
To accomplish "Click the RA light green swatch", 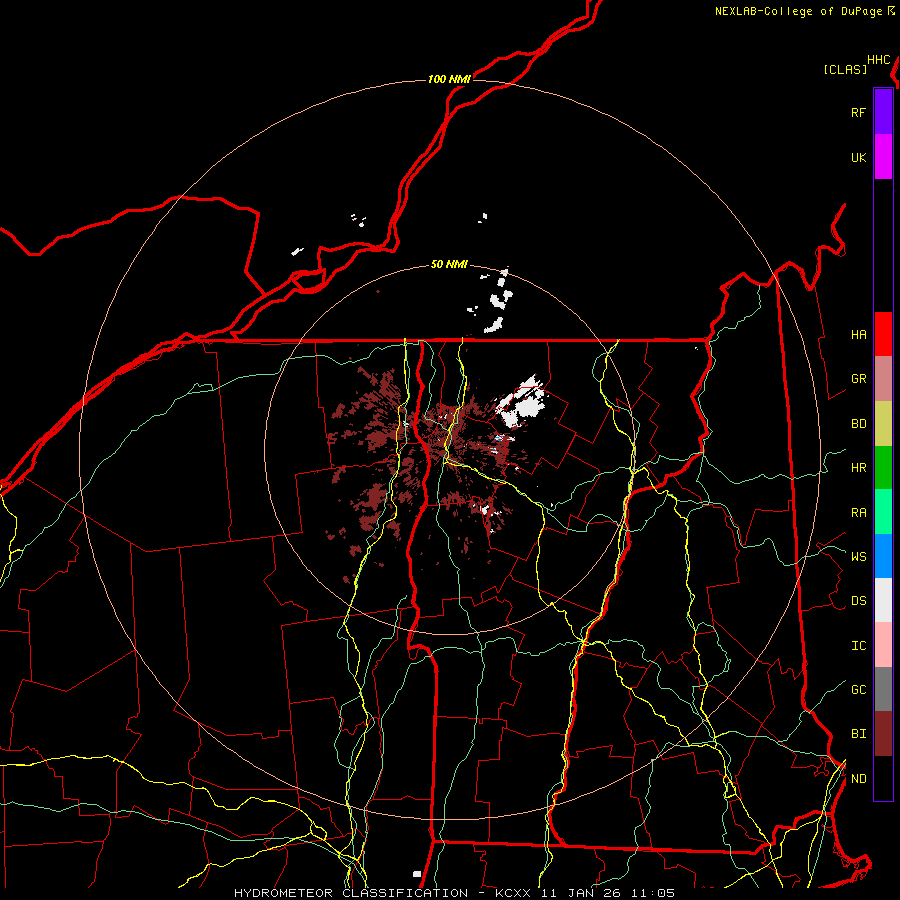I will coord(883,512).
